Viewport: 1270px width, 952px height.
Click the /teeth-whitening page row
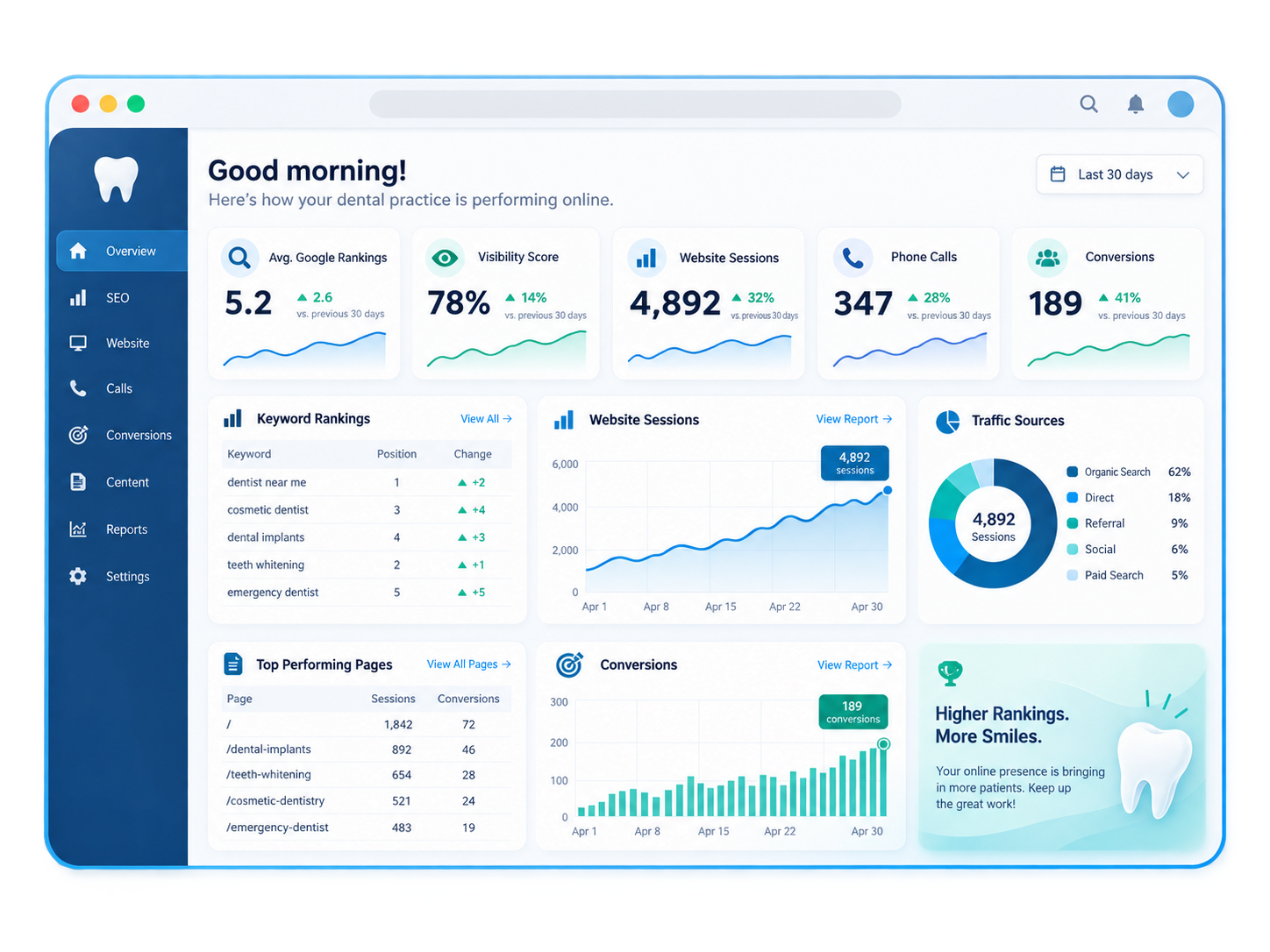[367, 775]
